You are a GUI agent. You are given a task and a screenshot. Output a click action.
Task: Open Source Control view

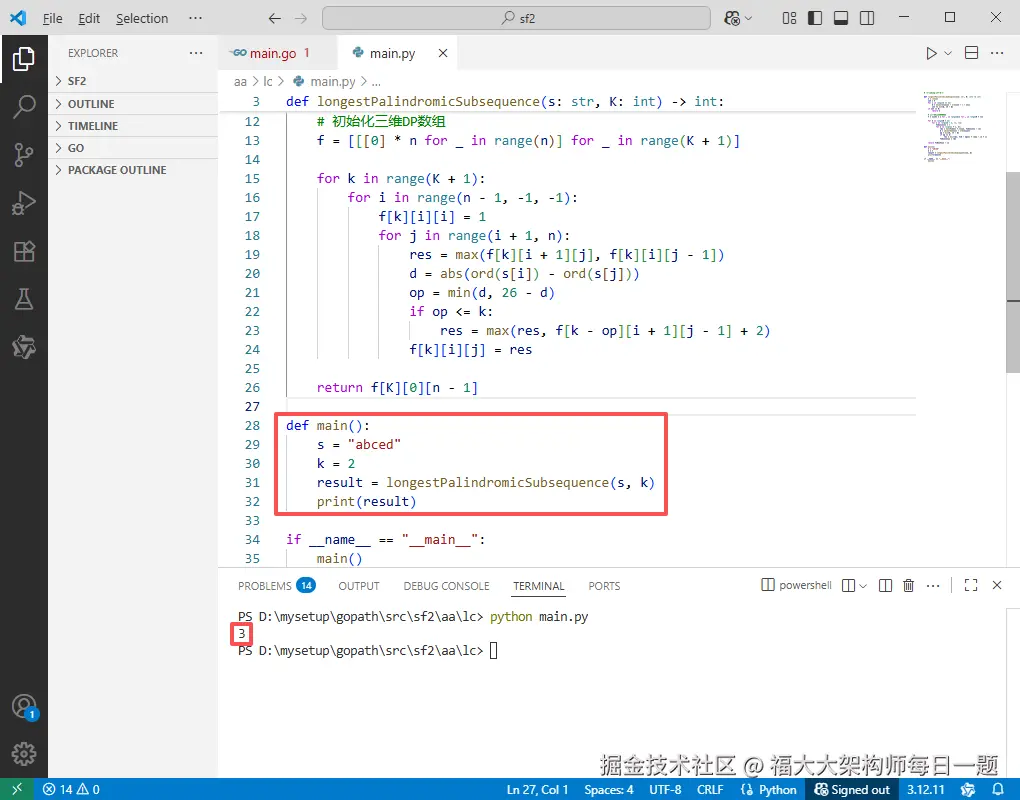23,155
